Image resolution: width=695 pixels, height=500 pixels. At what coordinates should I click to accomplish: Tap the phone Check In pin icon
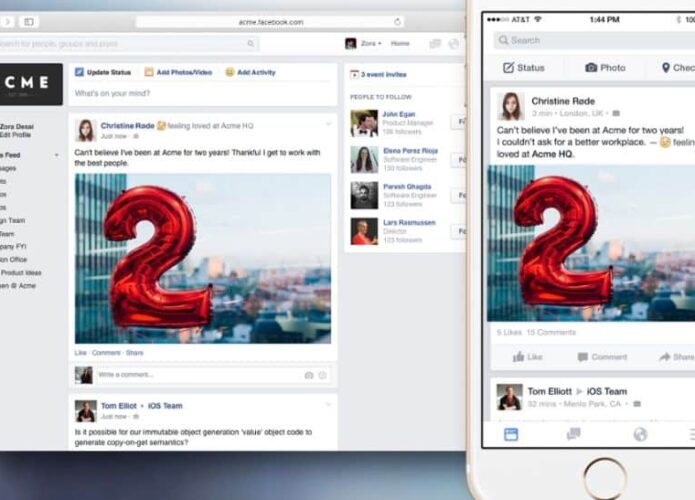(665, 67)
